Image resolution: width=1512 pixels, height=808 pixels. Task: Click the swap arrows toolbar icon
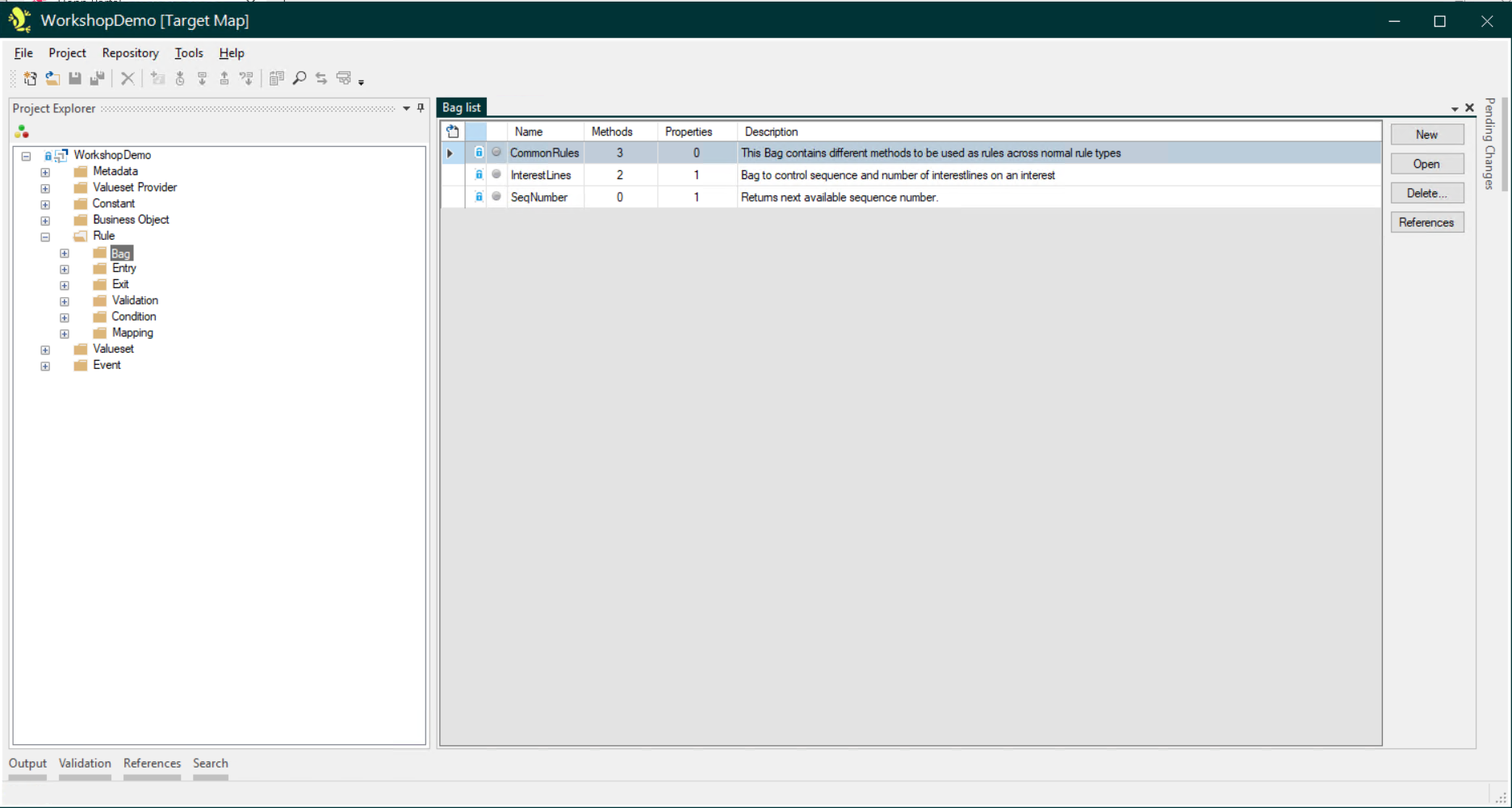pyautogui.click(x=321, y=78)
